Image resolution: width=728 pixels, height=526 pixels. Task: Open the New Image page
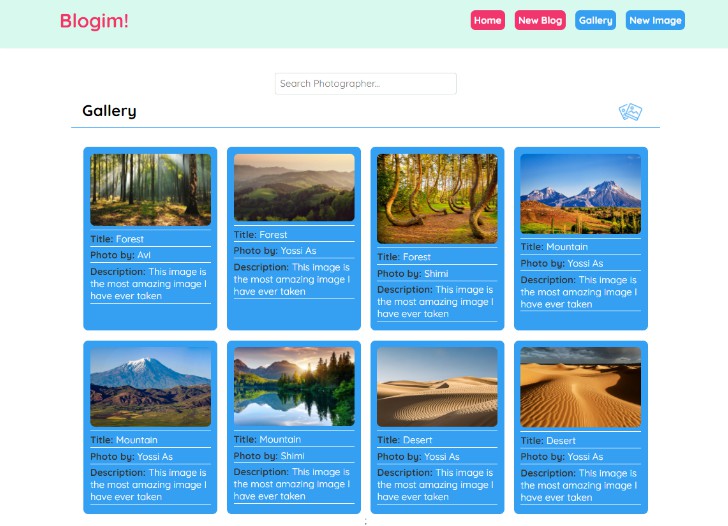coord(655,20)
